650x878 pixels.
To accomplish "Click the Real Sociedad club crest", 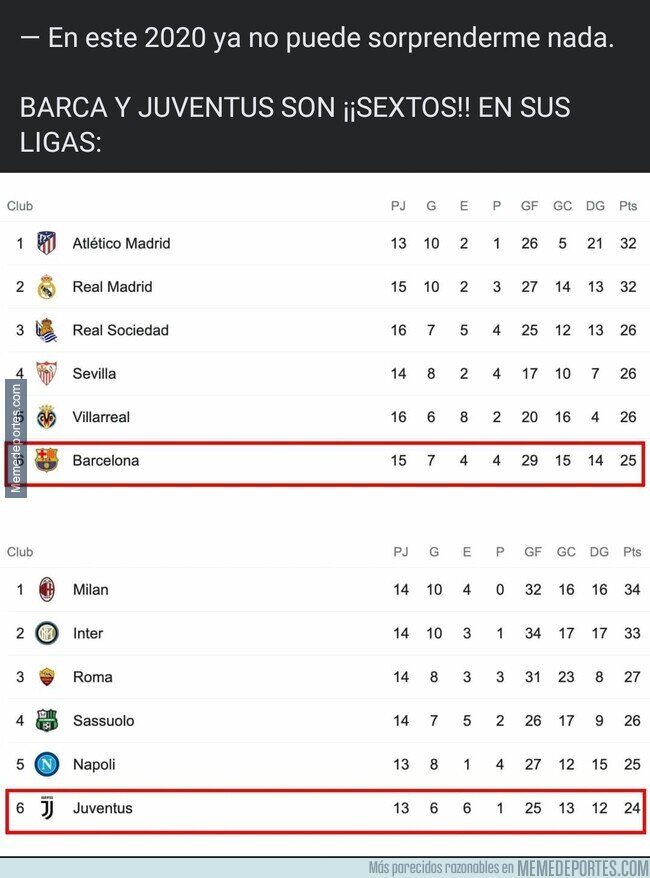I will pos(46,330).
